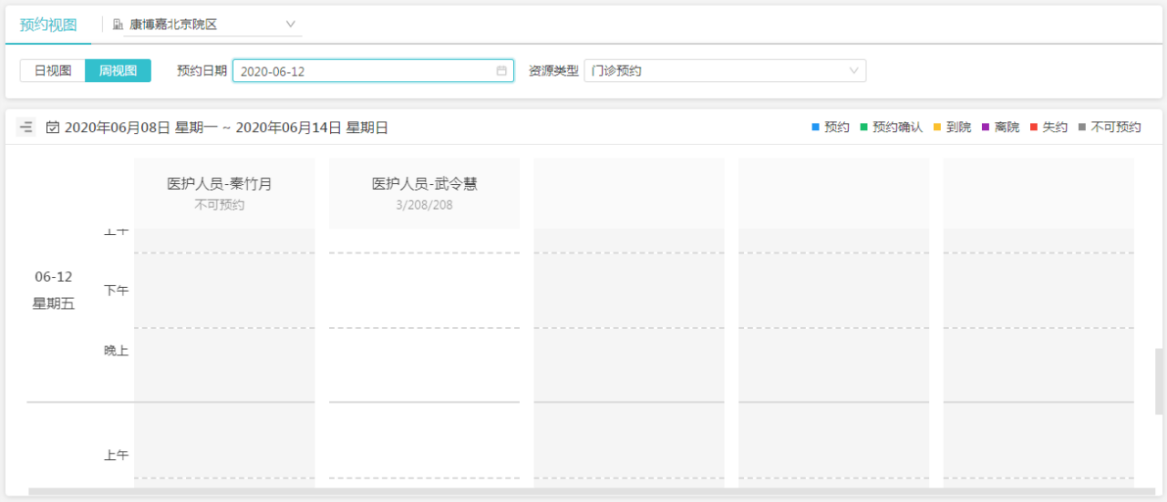The width and height of the screenshot is (1167, 502).
Task: Click the red 失约 legend square
Action: (x=1033, y=127)
